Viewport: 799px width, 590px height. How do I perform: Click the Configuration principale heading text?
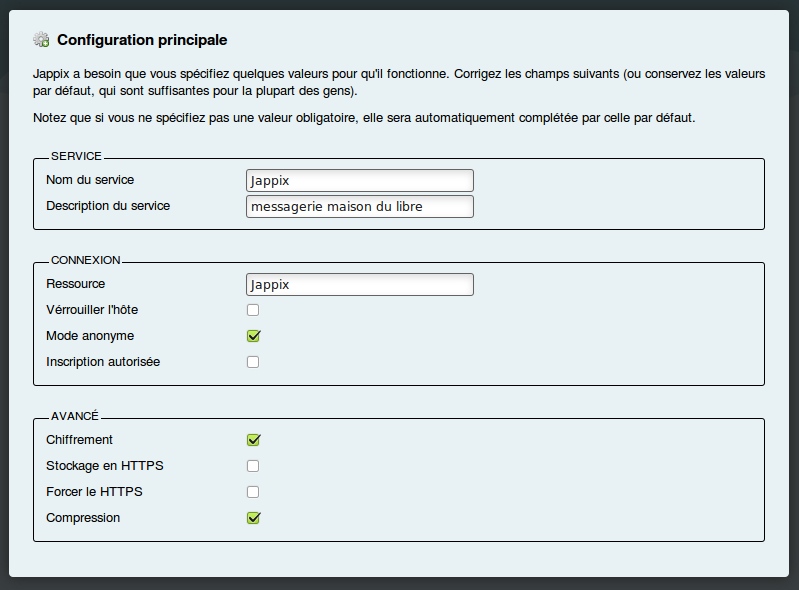click(142, 40)
